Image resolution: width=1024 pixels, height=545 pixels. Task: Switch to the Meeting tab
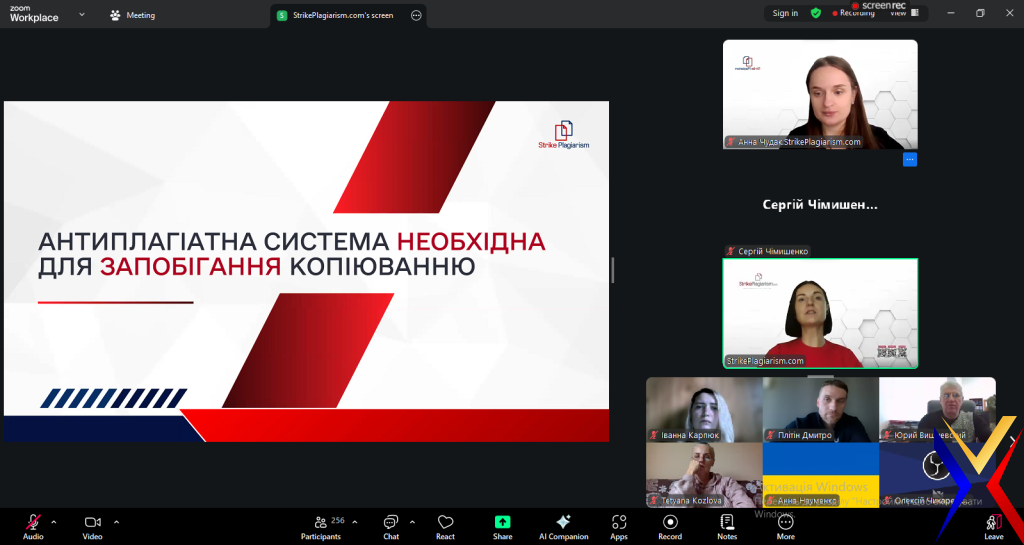(132, 15)
